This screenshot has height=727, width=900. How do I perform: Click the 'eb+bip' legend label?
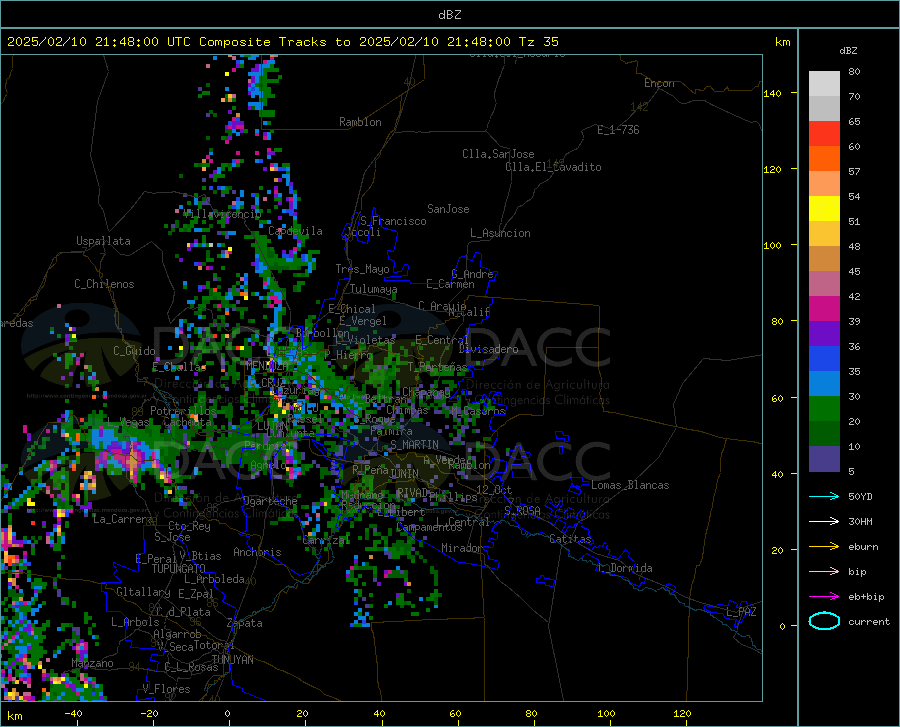(866, 597)
